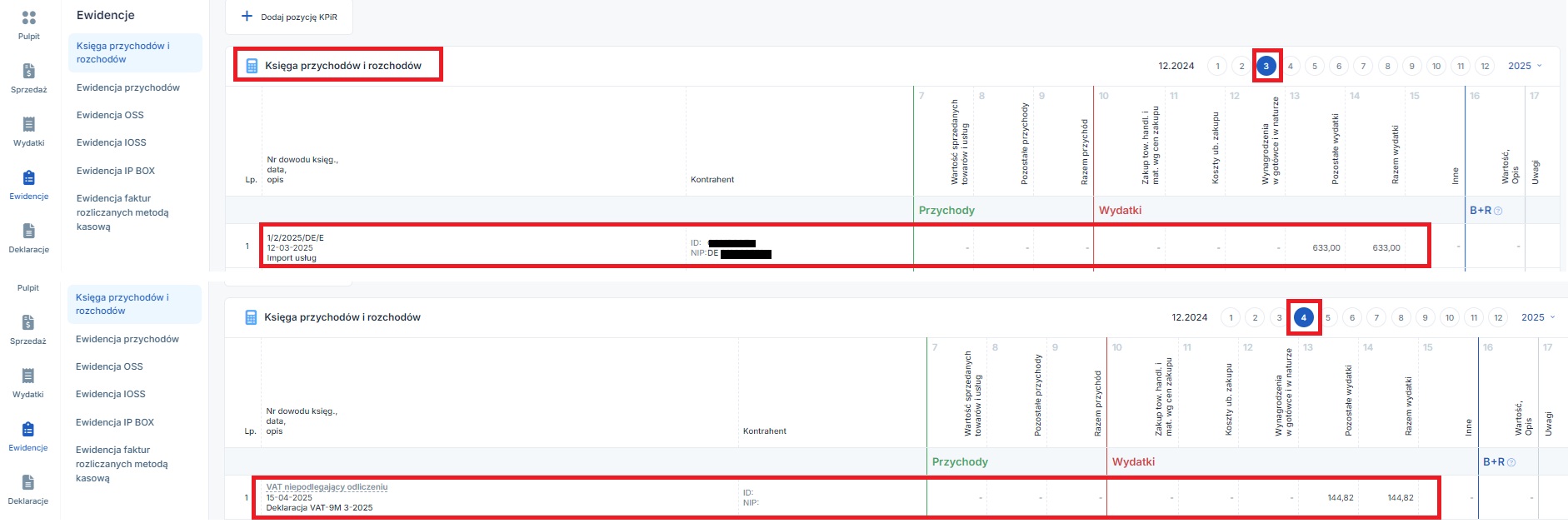The image size is (1568, 523).
Task: Open Sprzedaż icon in the upper sidebar
Action: click(29, 72)
